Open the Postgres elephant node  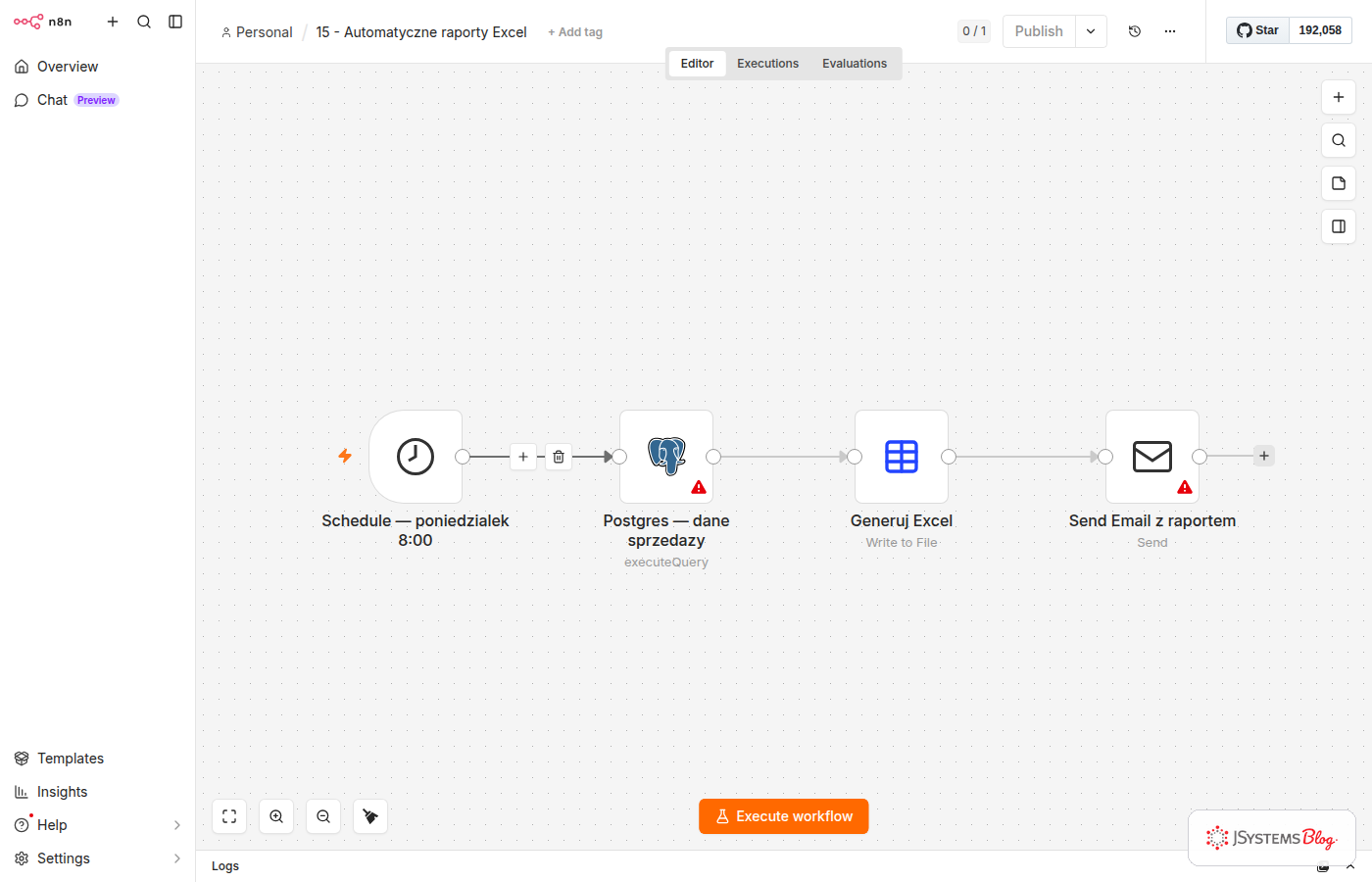point(666,457)
